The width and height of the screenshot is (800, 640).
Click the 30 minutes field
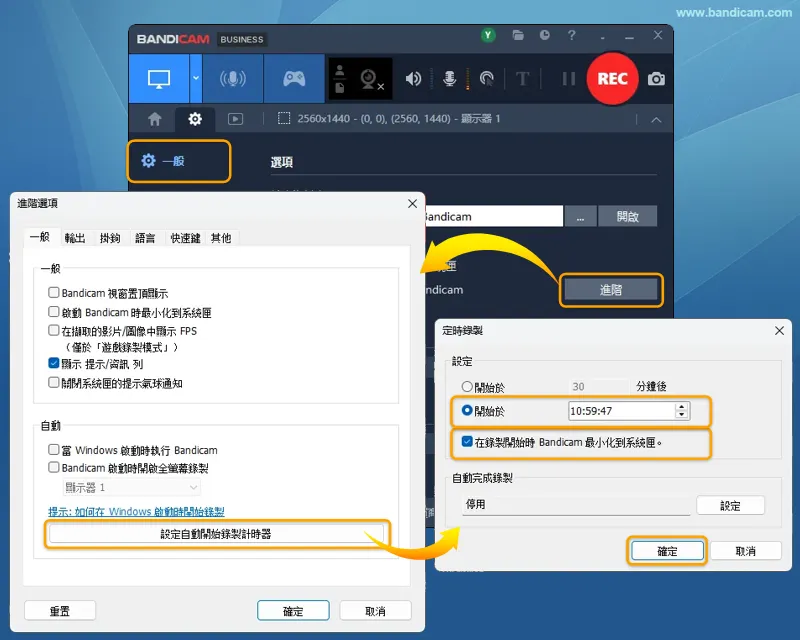tap(598, 386)
